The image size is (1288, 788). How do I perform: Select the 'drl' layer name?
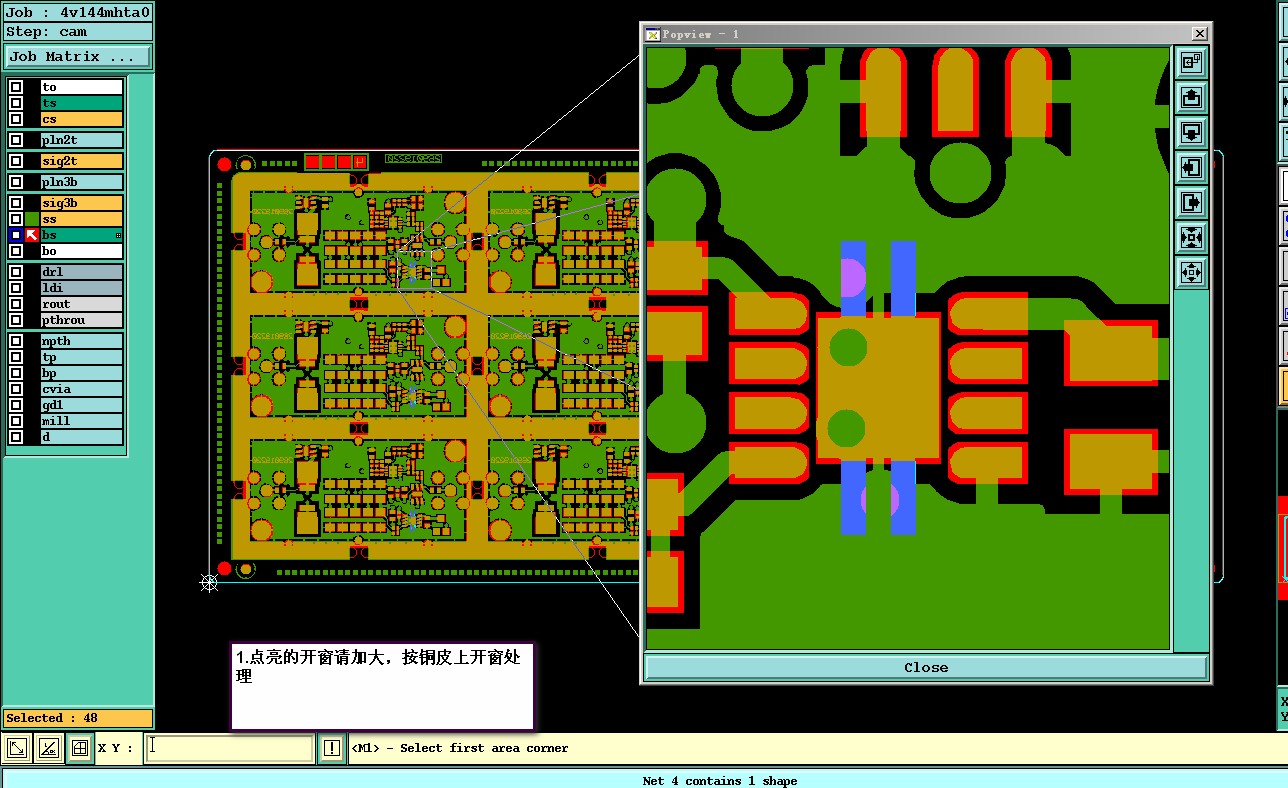click(81, 272)
